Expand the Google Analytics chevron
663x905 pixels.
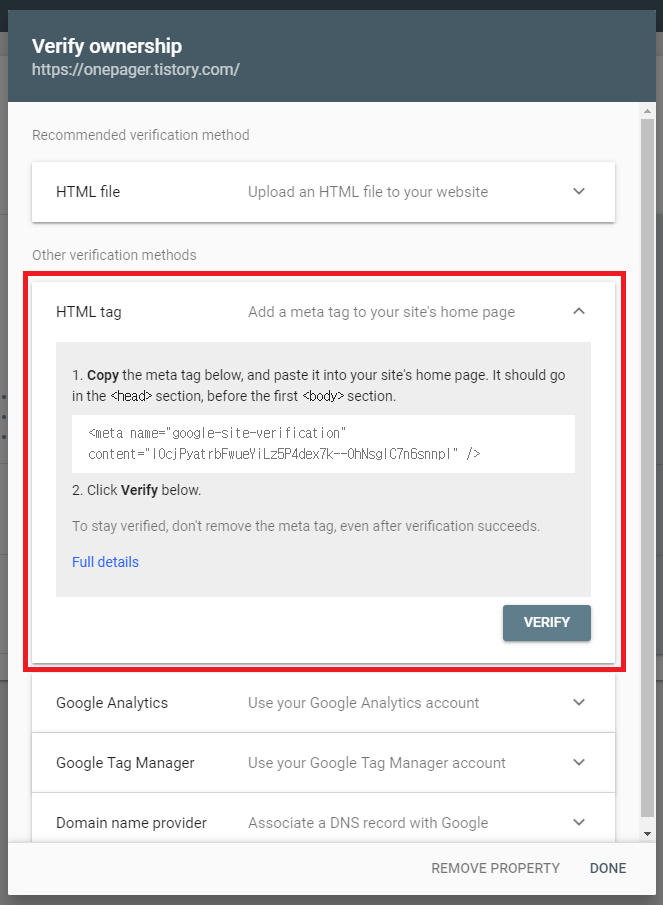point(579,702)
